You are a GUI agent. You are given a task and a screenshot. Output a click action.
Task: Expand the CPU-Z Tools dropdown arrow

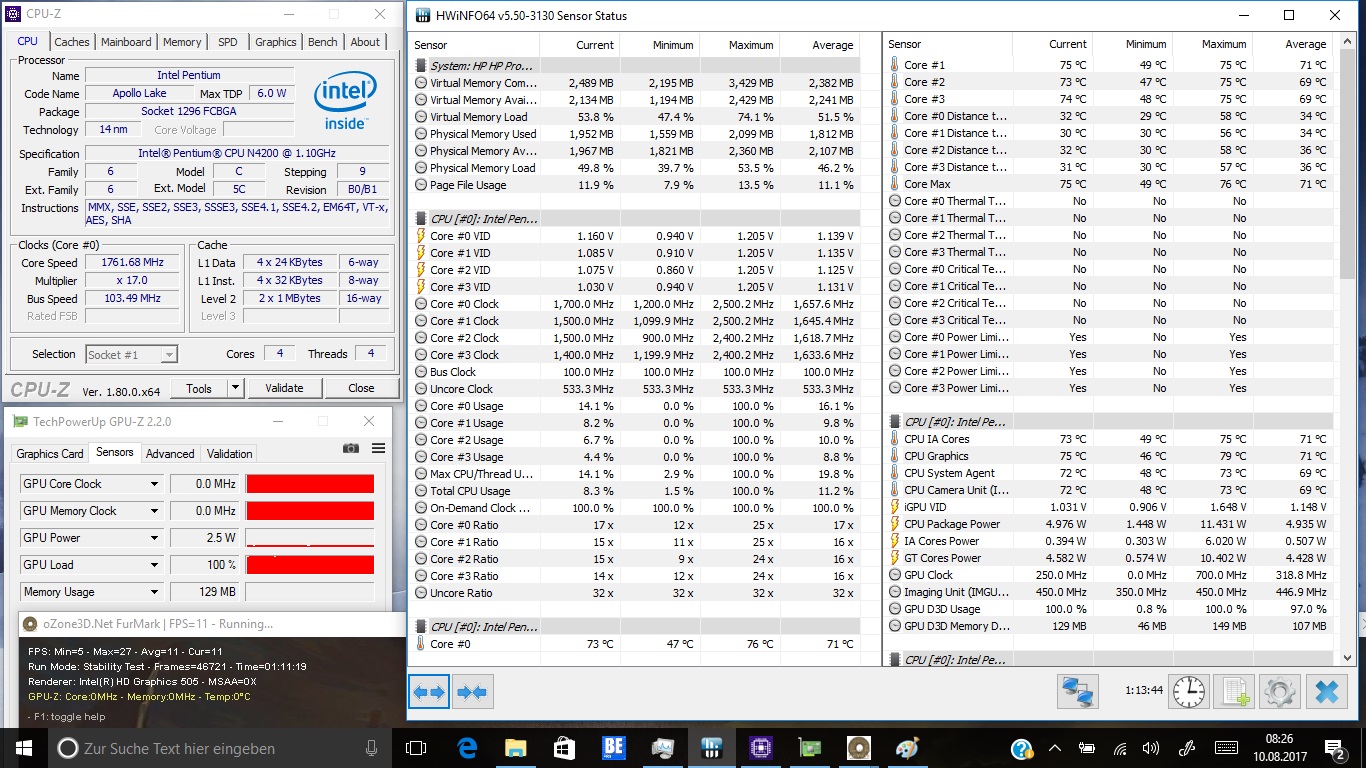pos(235,388)
